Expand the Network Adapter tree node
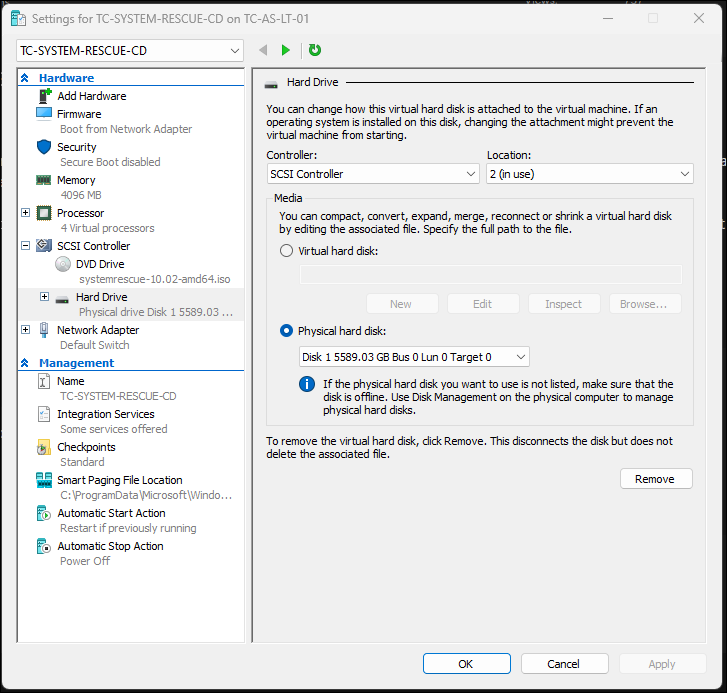 [26, 330]
